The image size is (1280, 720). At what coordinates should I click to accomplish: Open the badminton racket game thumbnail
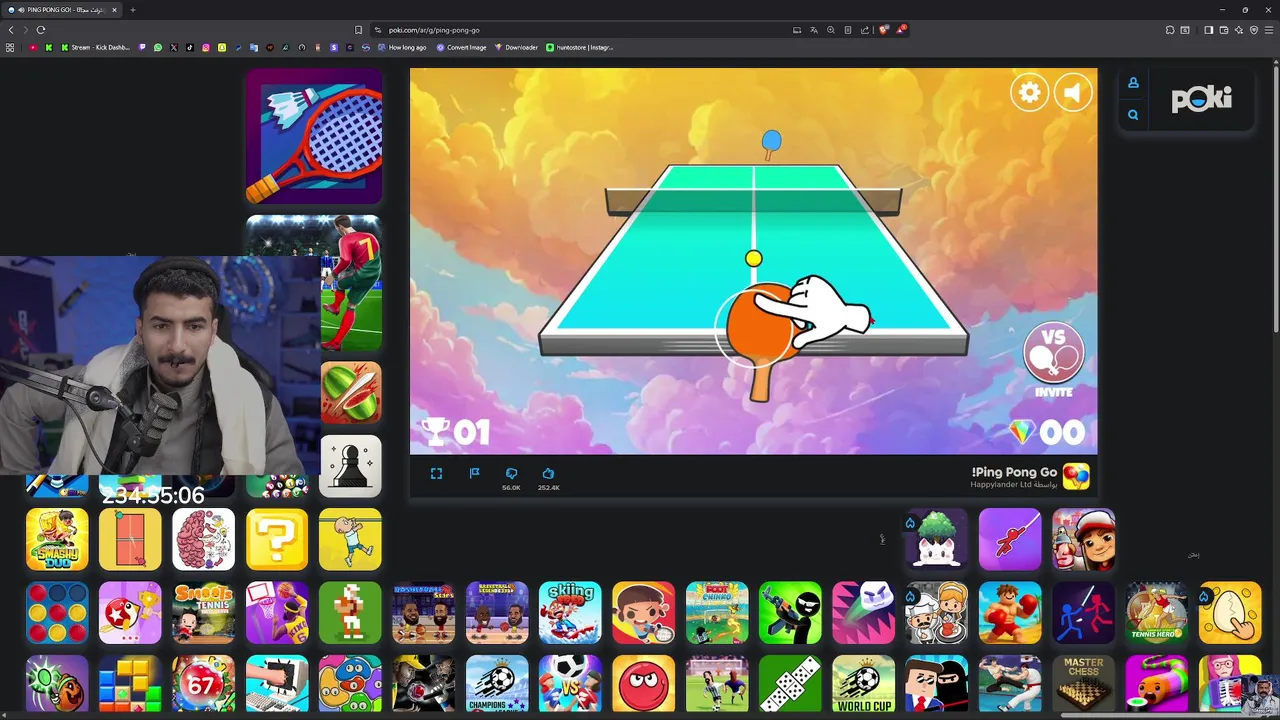click(314, 136)
